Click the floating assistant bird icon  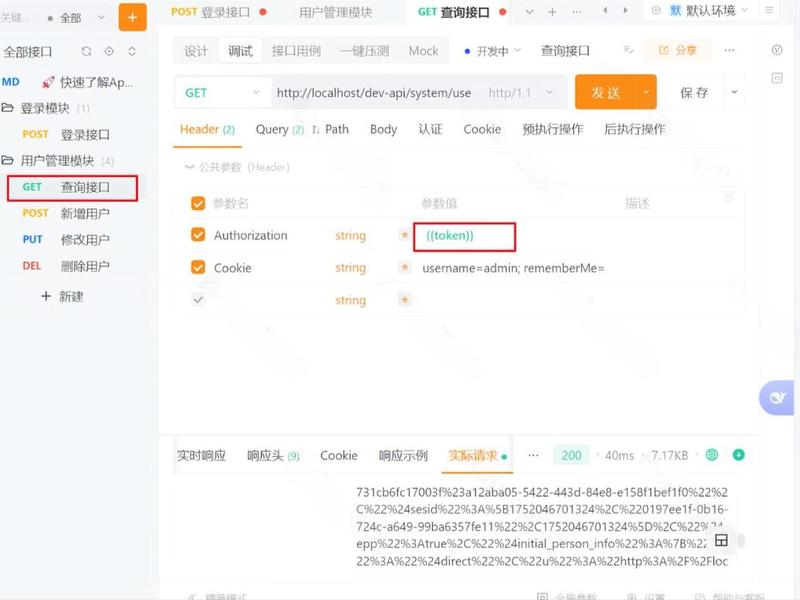coord(778,397)
